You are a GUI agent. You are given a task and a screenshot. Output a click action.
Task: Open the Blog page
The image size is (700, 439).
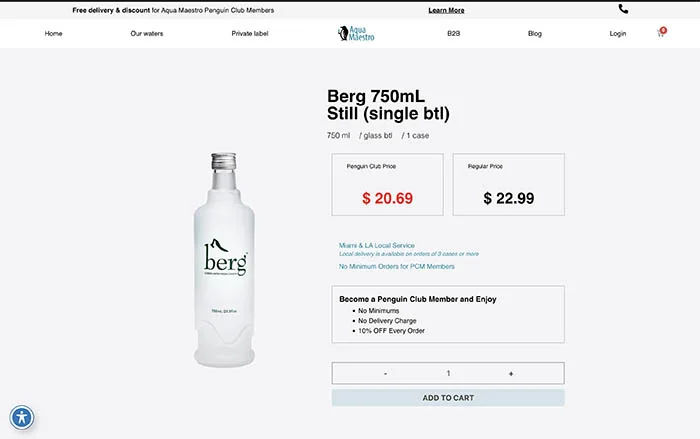click(535, 33)
